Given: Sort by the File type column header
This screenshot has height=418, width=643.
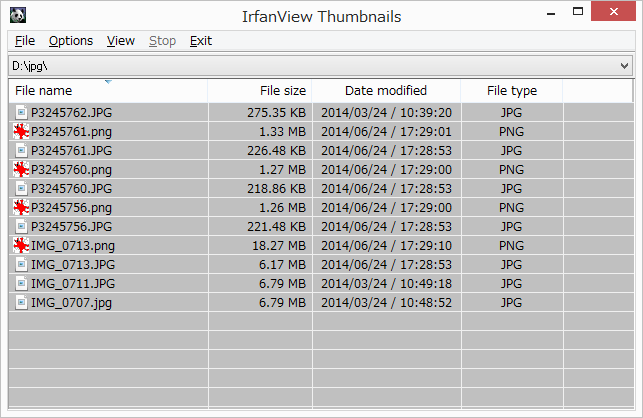Looking at the screenshot, I should click(x=512, y=91).
